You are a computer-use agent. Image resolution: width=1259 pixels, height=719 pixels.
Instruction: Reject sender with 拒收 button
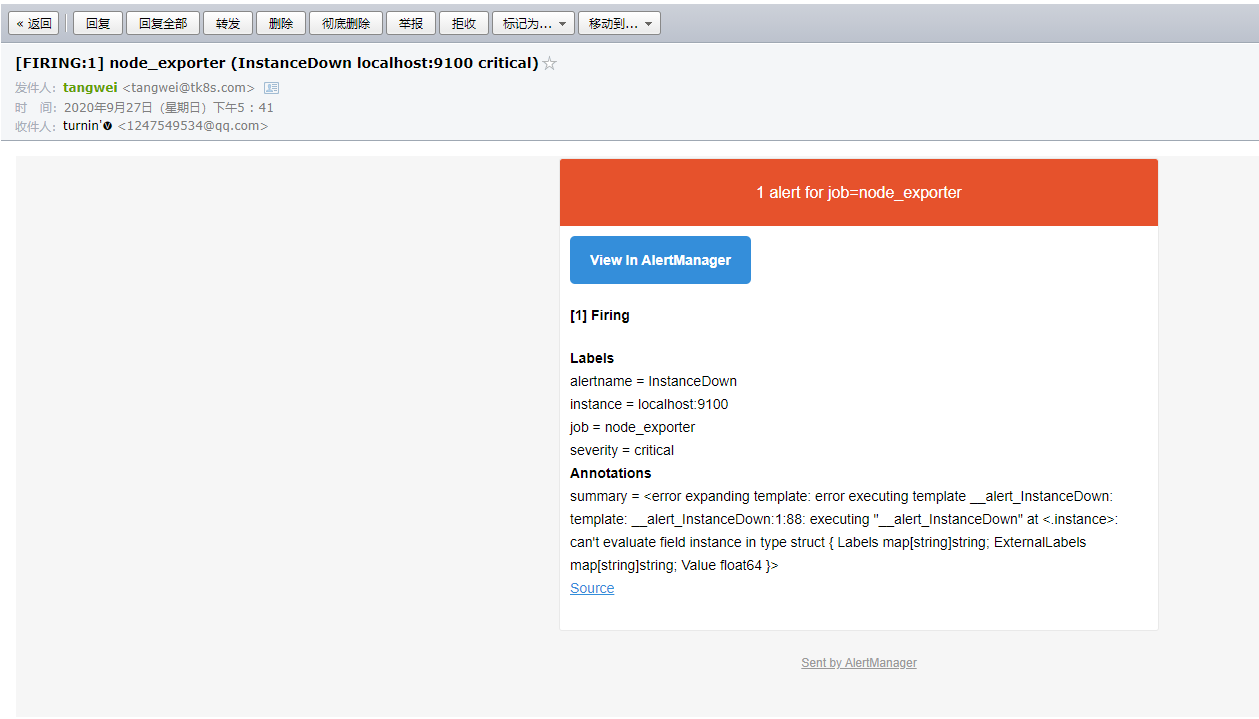point(464,23)
